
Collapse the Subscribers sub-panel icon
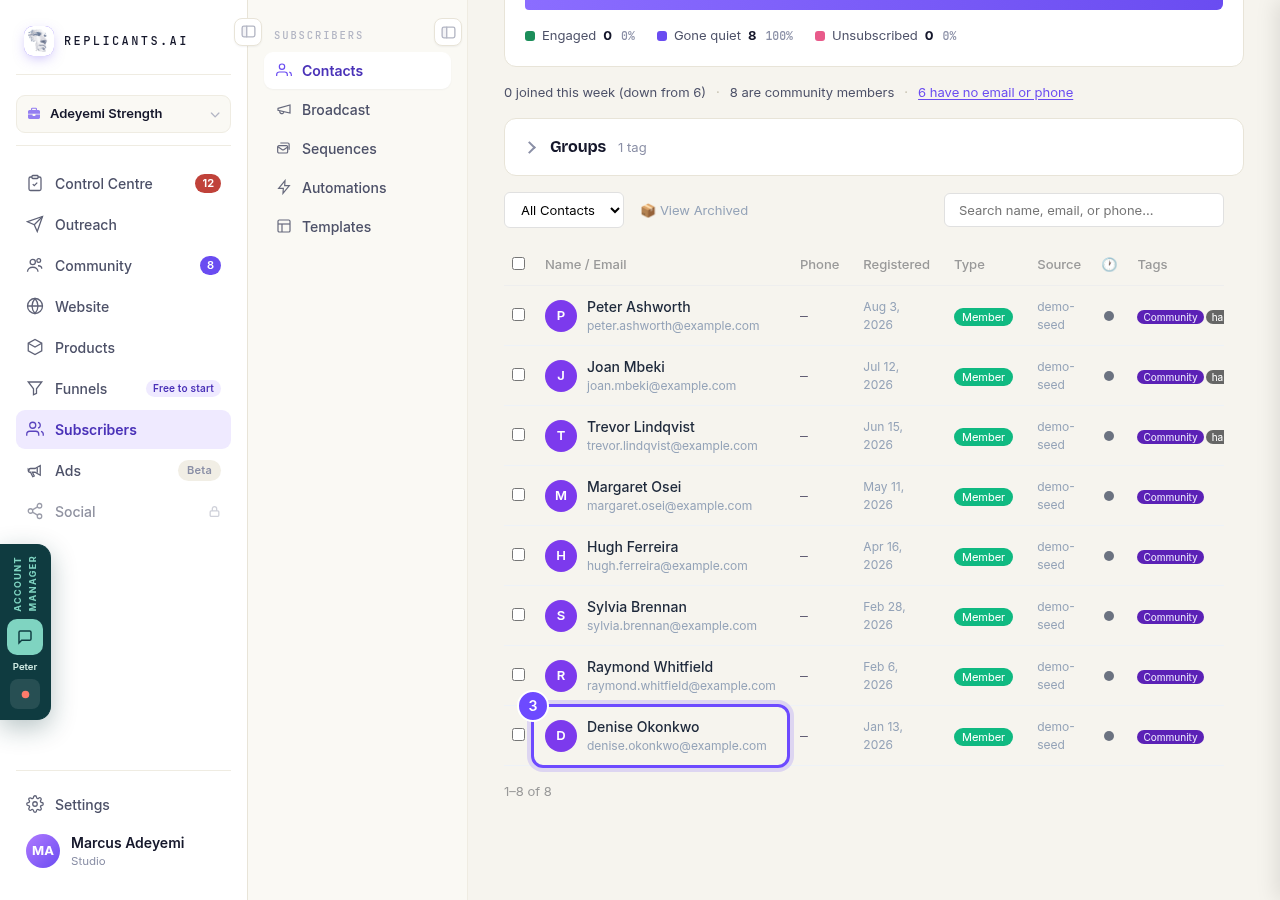448,32
